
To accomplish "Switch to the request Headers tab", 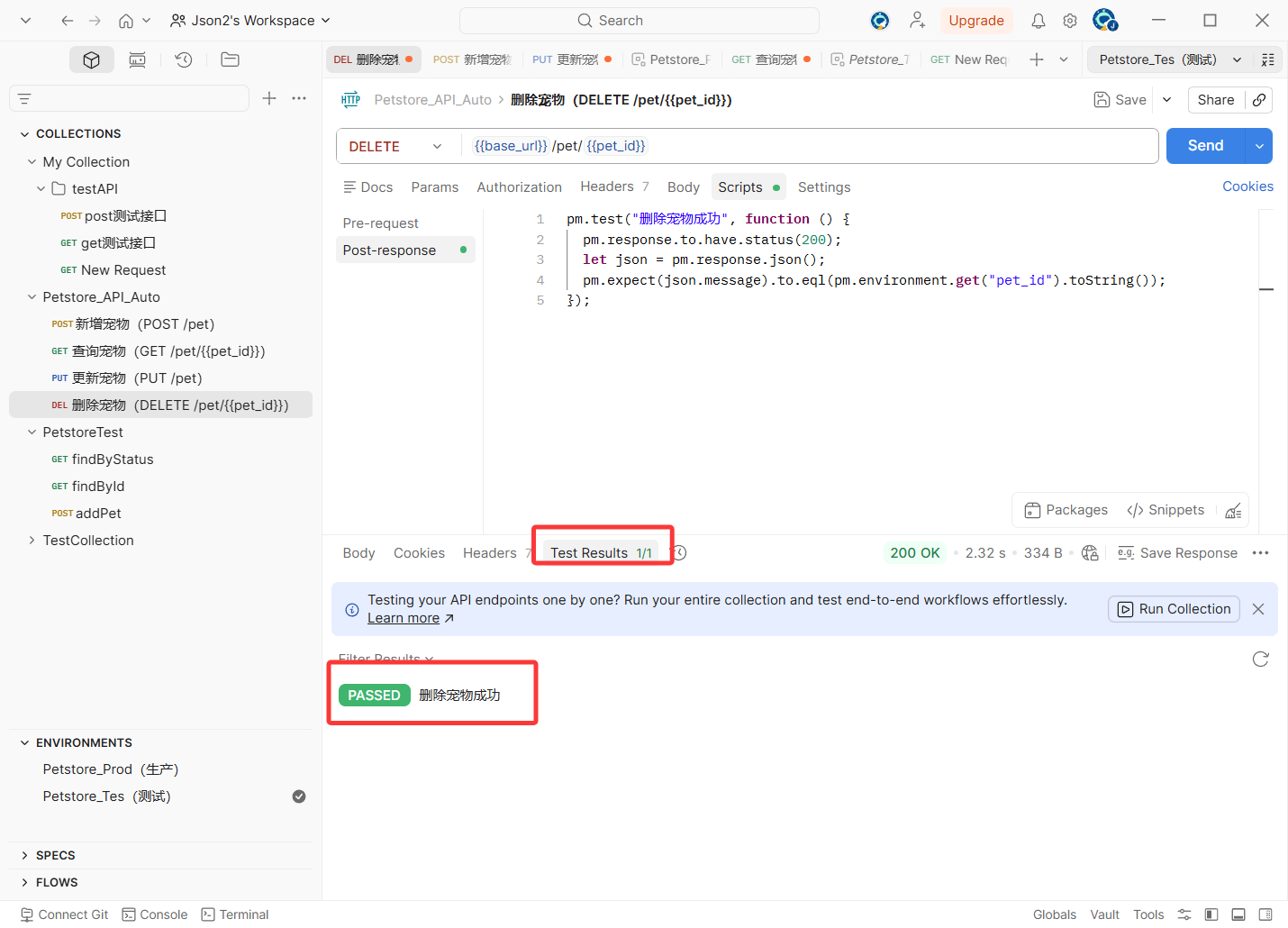I will coord(614,187).
